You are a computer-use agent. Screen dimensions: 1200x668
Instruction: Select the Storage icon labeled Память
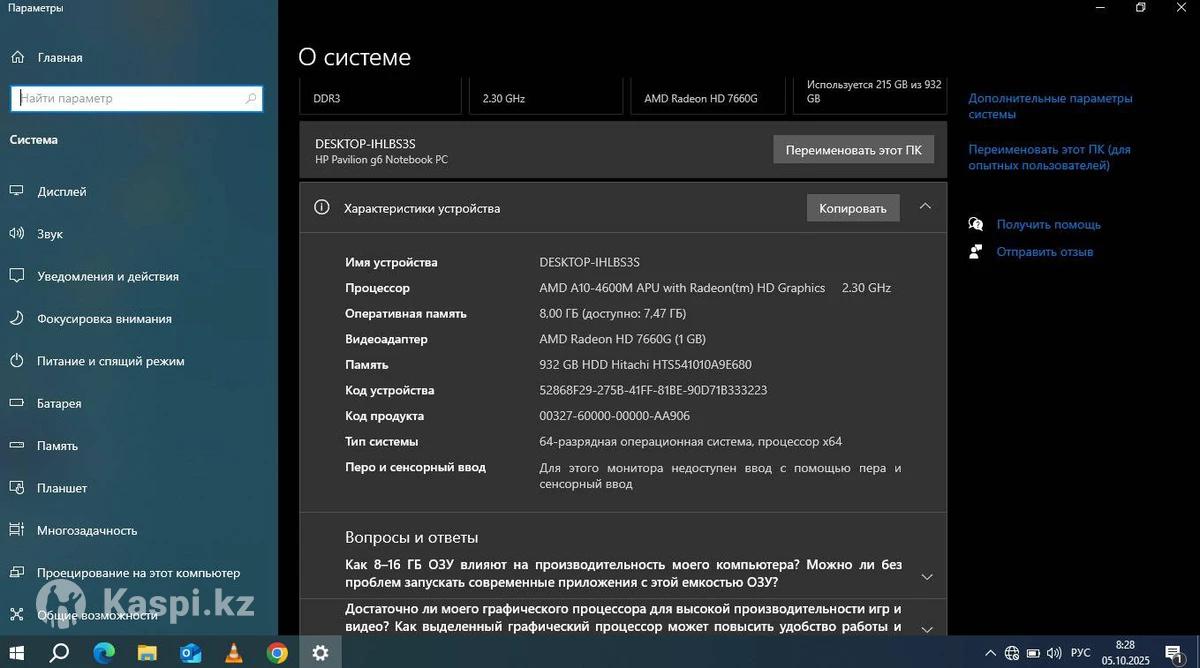17,446
